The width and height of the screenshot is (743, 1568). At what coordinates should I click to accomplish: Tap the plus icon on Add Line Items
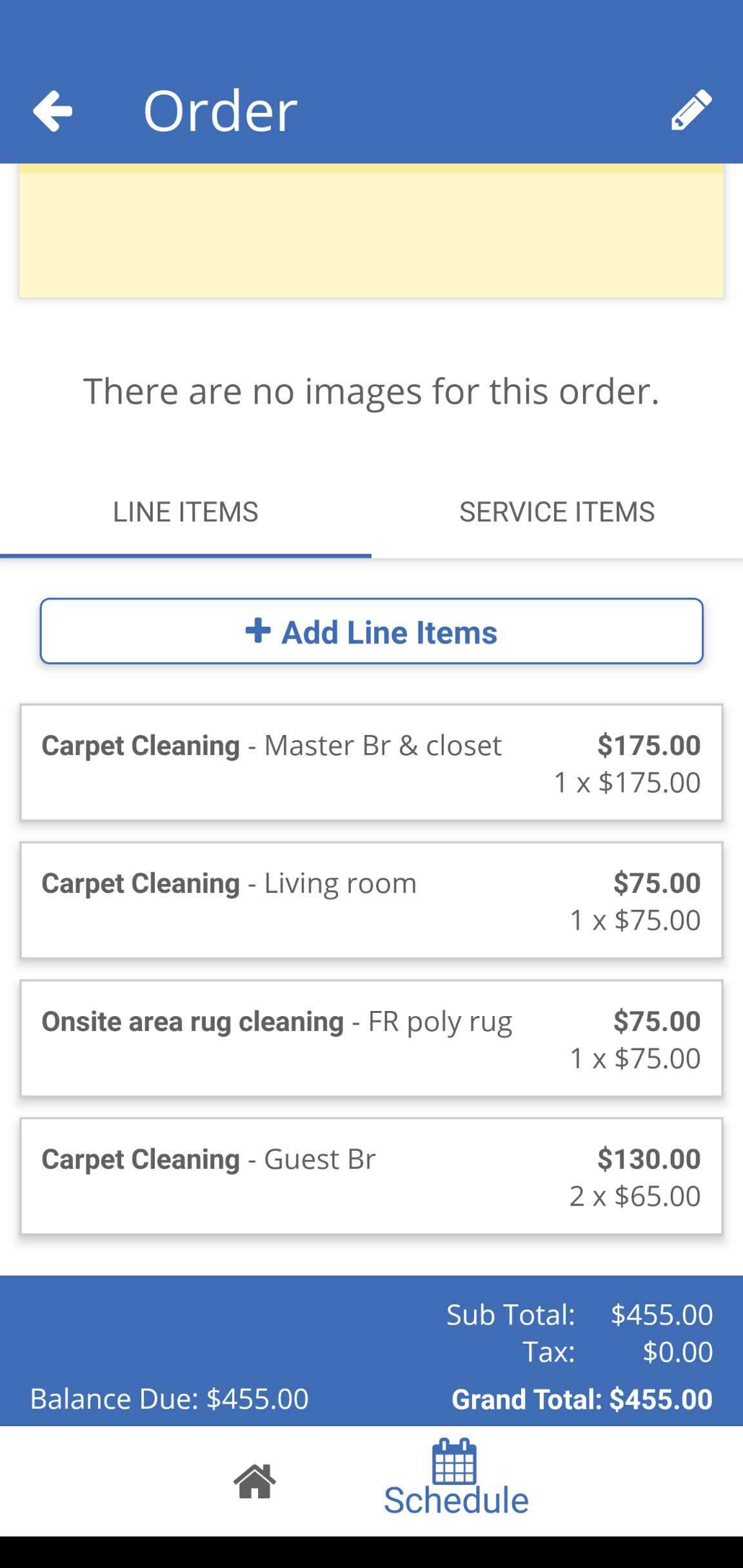258,631
